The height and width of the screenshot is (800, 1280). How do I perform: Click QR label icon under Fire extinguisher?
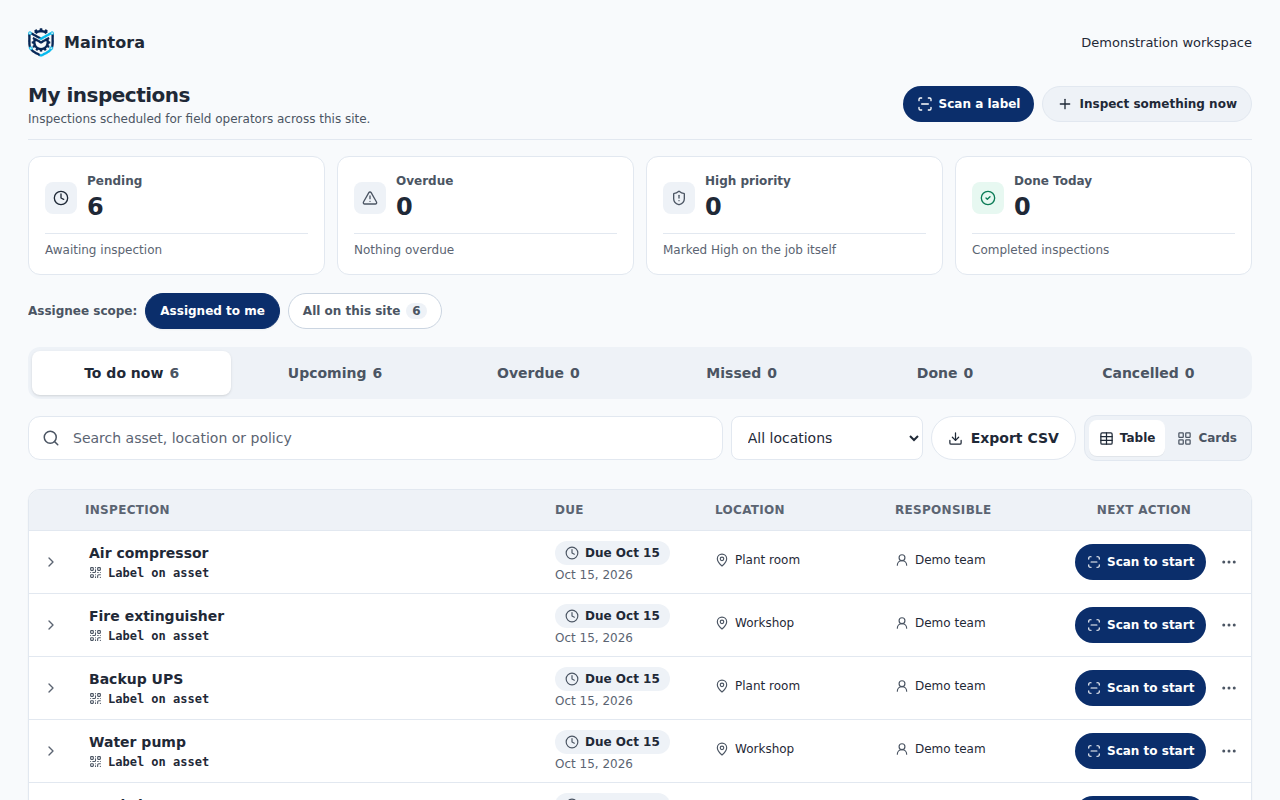click(95, 636)
